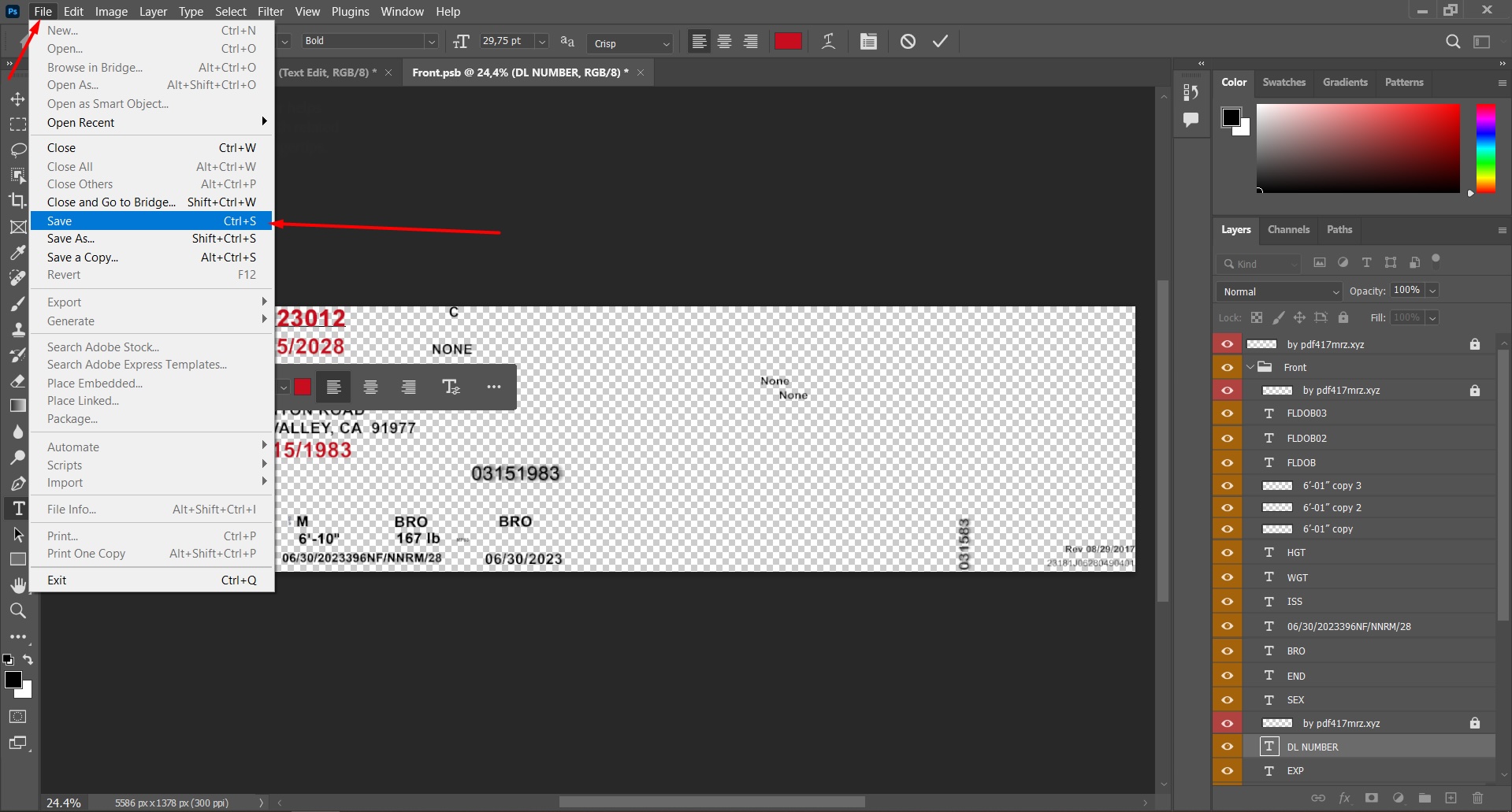Open layer styles with the fx icon
Image resolution: width=1512 pixels, height=812 pixels.
click(x=1345, y=798)
